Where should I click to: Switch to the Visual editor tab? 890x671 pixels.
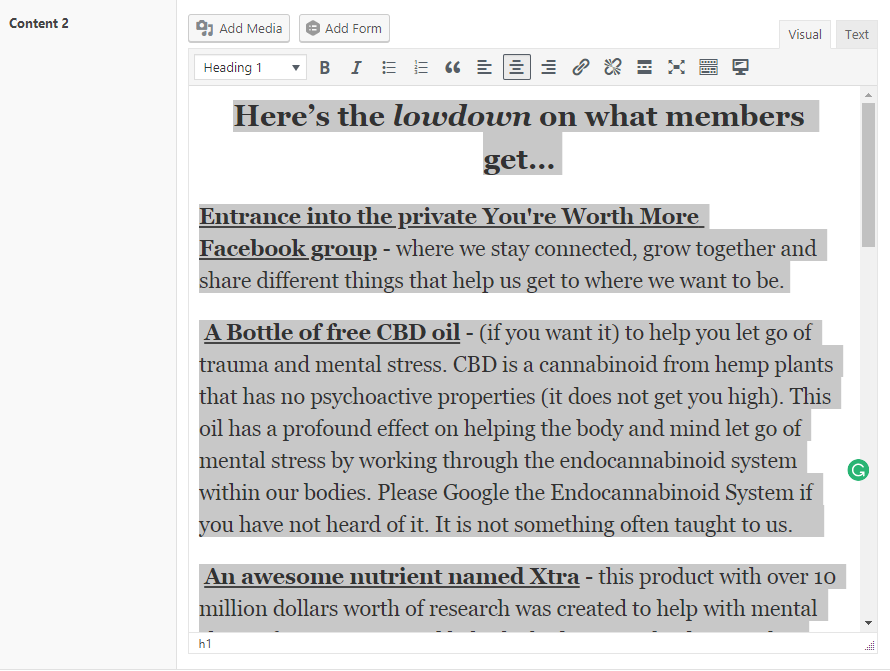804,35
